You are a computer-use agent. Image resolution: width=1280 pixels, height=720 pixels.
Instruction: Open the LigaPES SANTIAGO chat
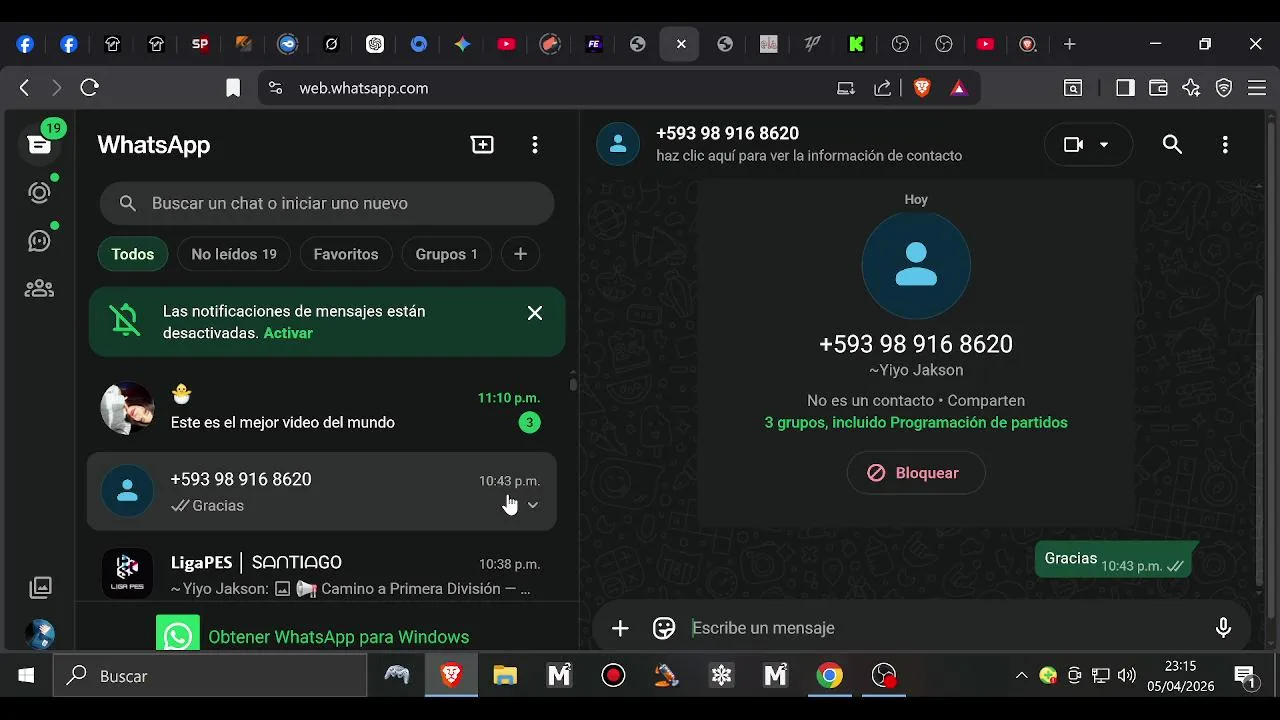coord(322,574)
